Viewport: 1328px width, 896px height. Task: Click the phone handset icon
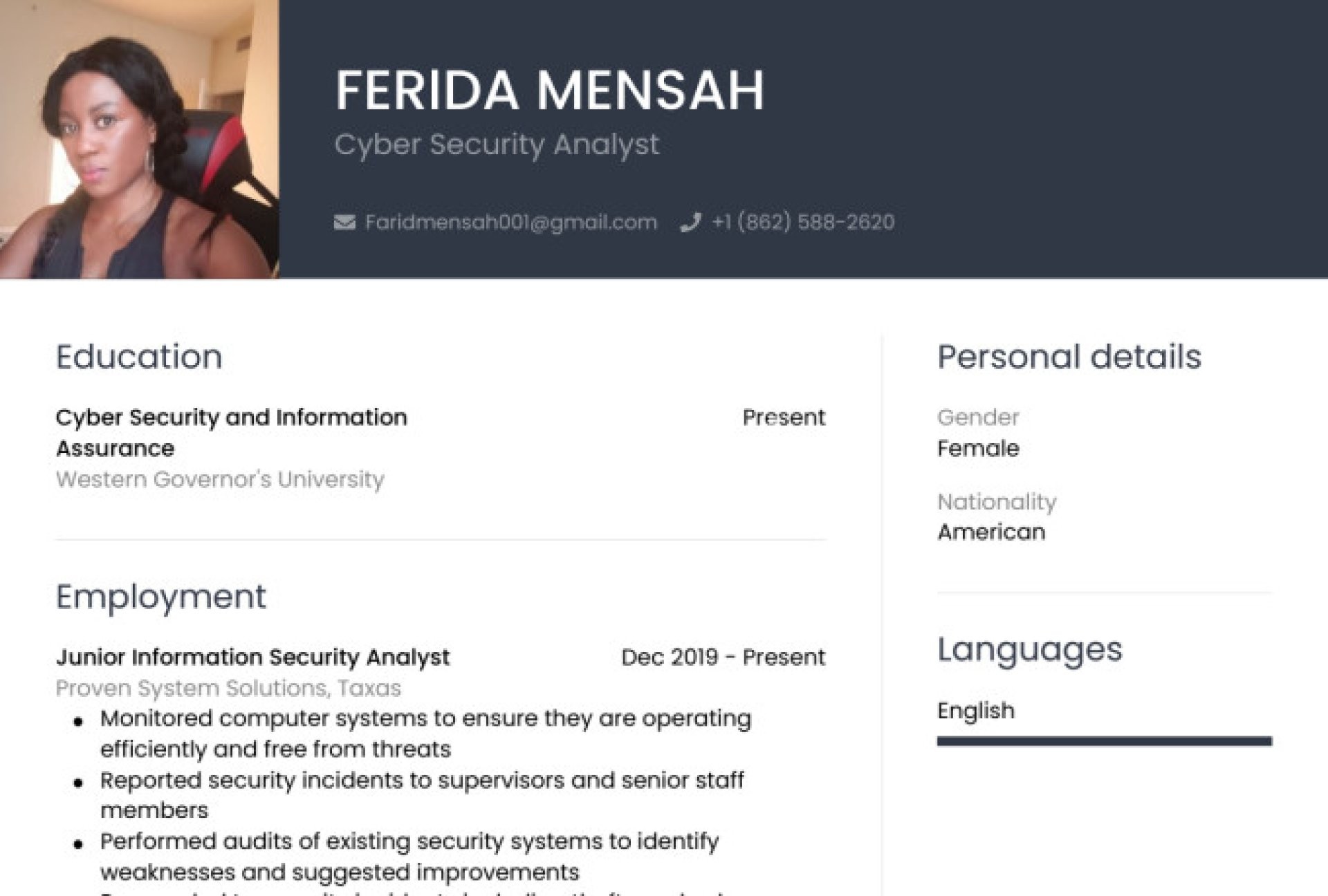pyautogui.click(x=690, y=222)
